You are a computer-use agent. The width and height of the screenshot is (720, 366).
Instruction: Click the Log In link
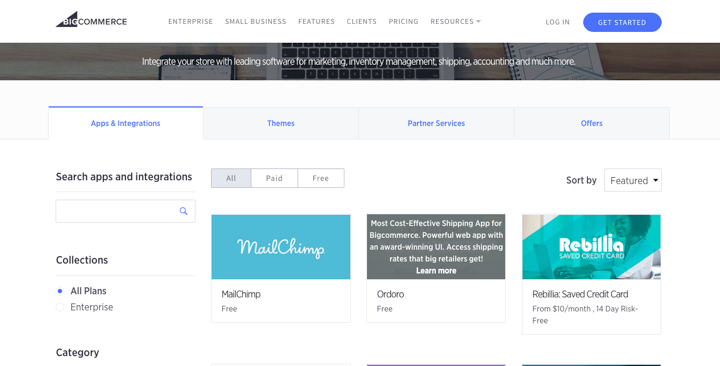pos(557,22)
